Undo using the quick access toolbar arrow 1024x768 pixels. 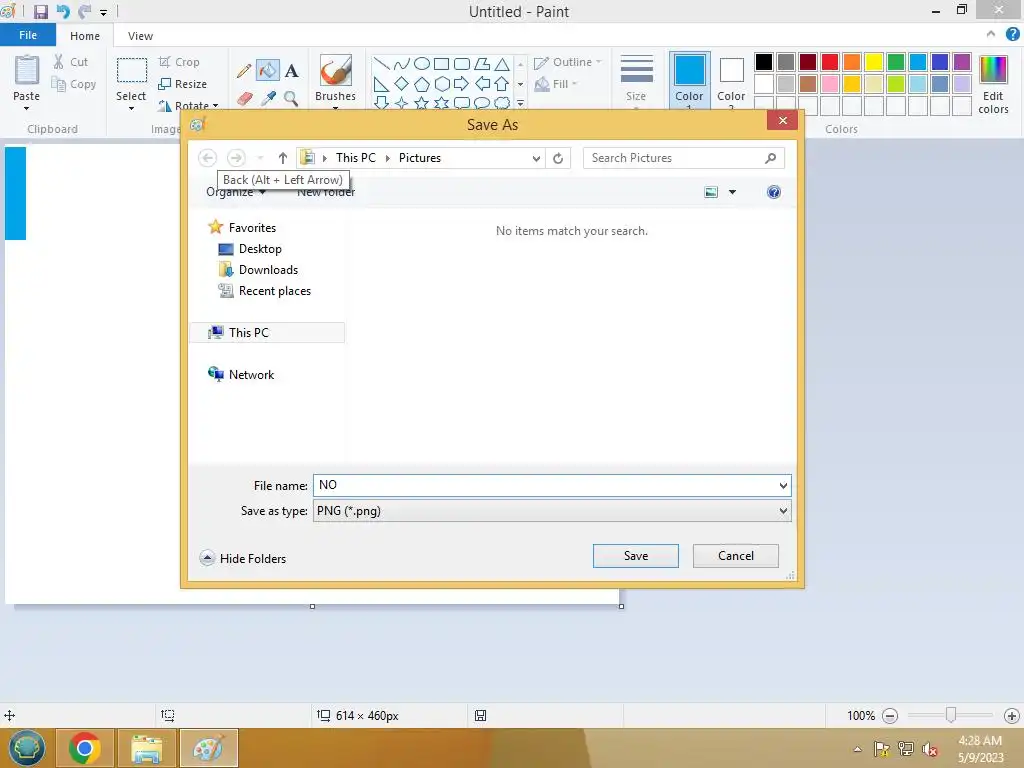coord(63,12)
